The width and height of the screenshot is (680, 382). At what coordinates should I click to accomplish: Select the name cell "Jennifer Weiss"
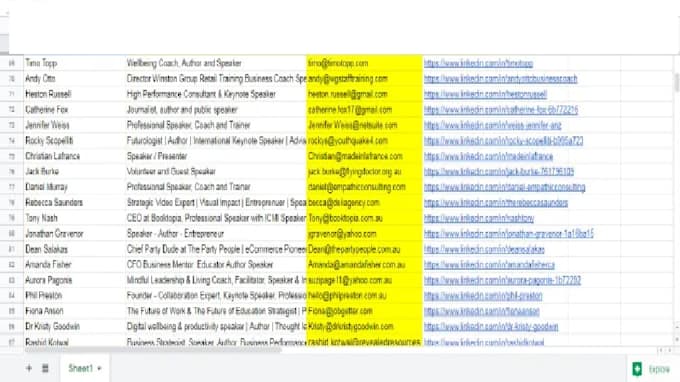tap(74, 125)
